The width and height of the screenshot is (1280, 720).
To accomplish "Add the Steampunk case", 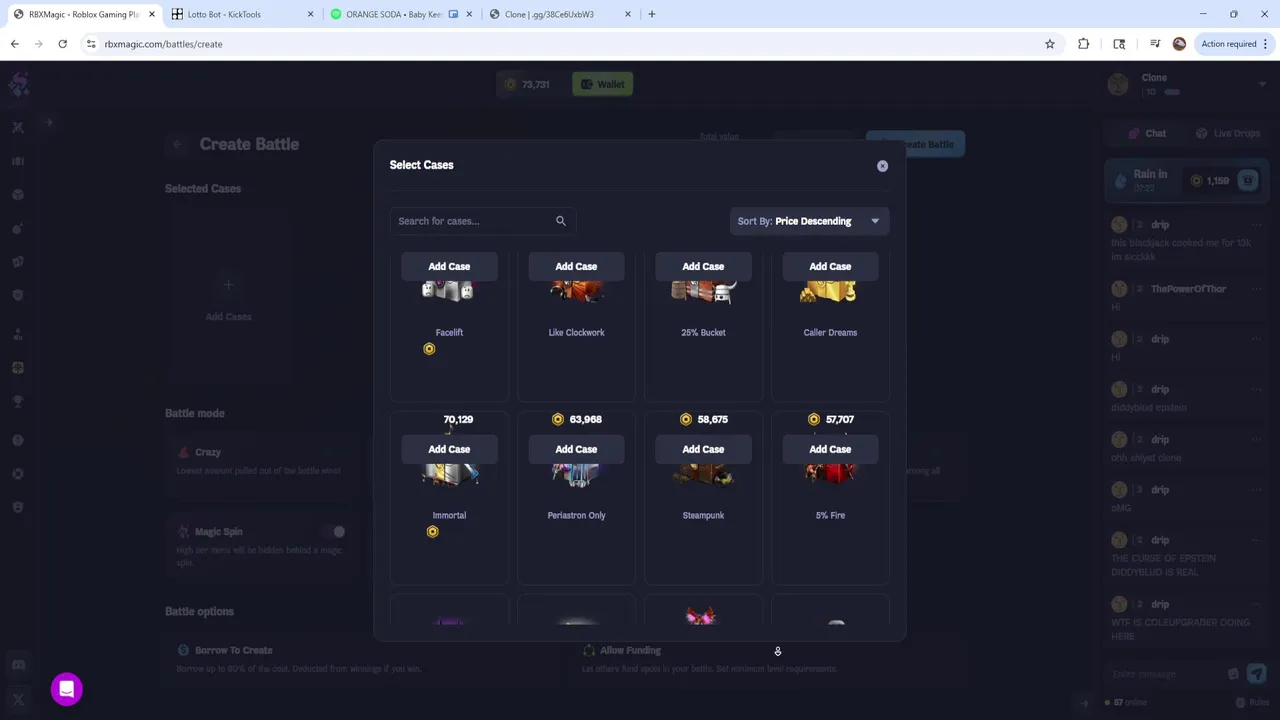I will pos(703,449).
